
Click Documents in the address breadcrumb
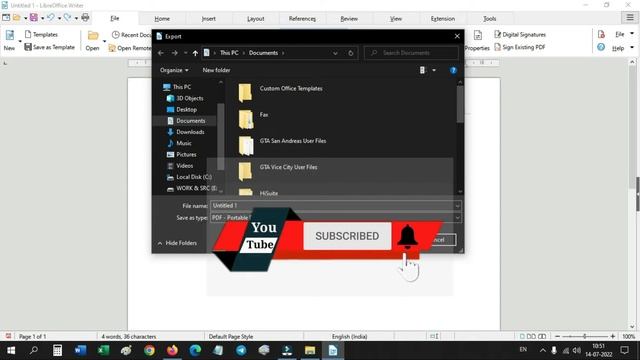(263, 53)
